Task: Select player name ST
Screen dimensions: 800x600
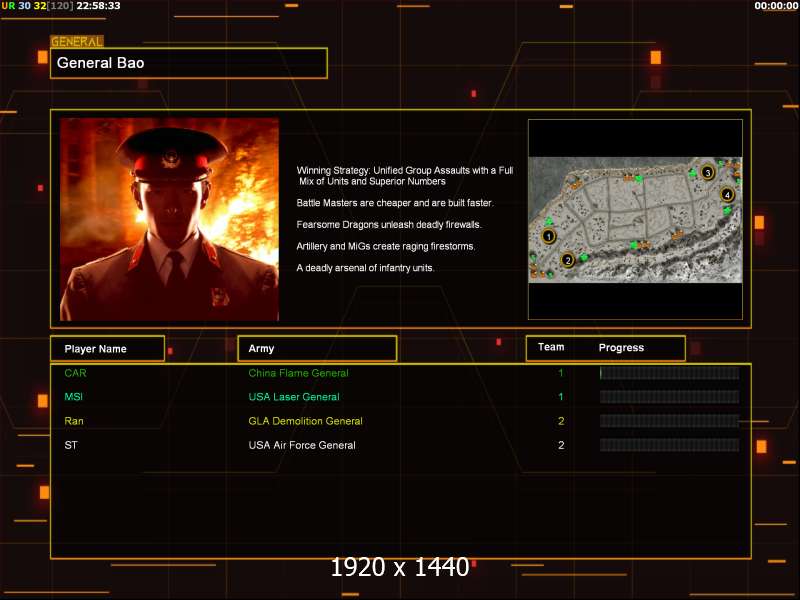Action: [x=71, y=445]
